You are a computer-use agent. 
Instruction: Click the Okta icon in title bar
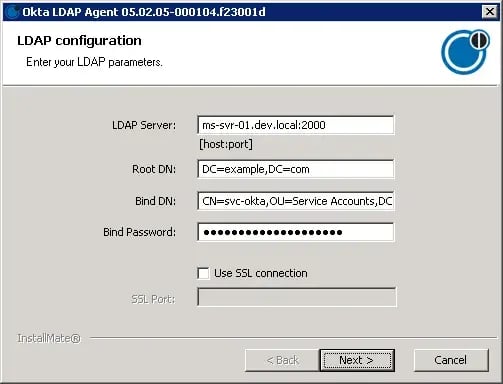(13, 12)
